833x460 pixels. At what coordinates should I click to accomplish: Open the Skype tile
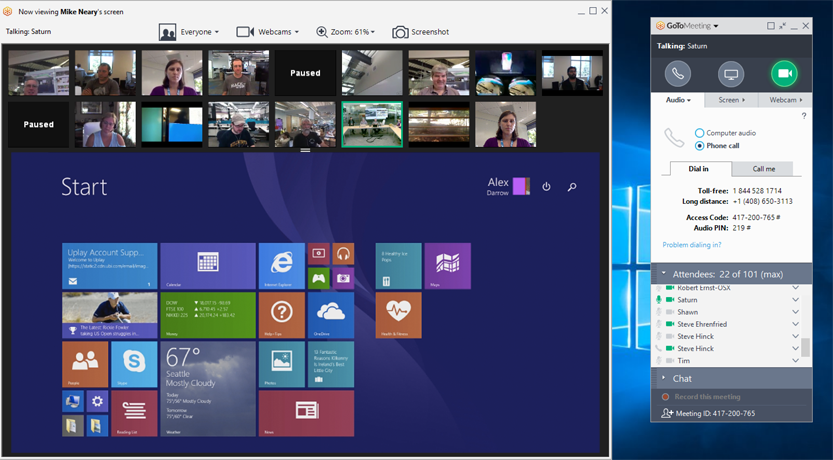(134, 364)
